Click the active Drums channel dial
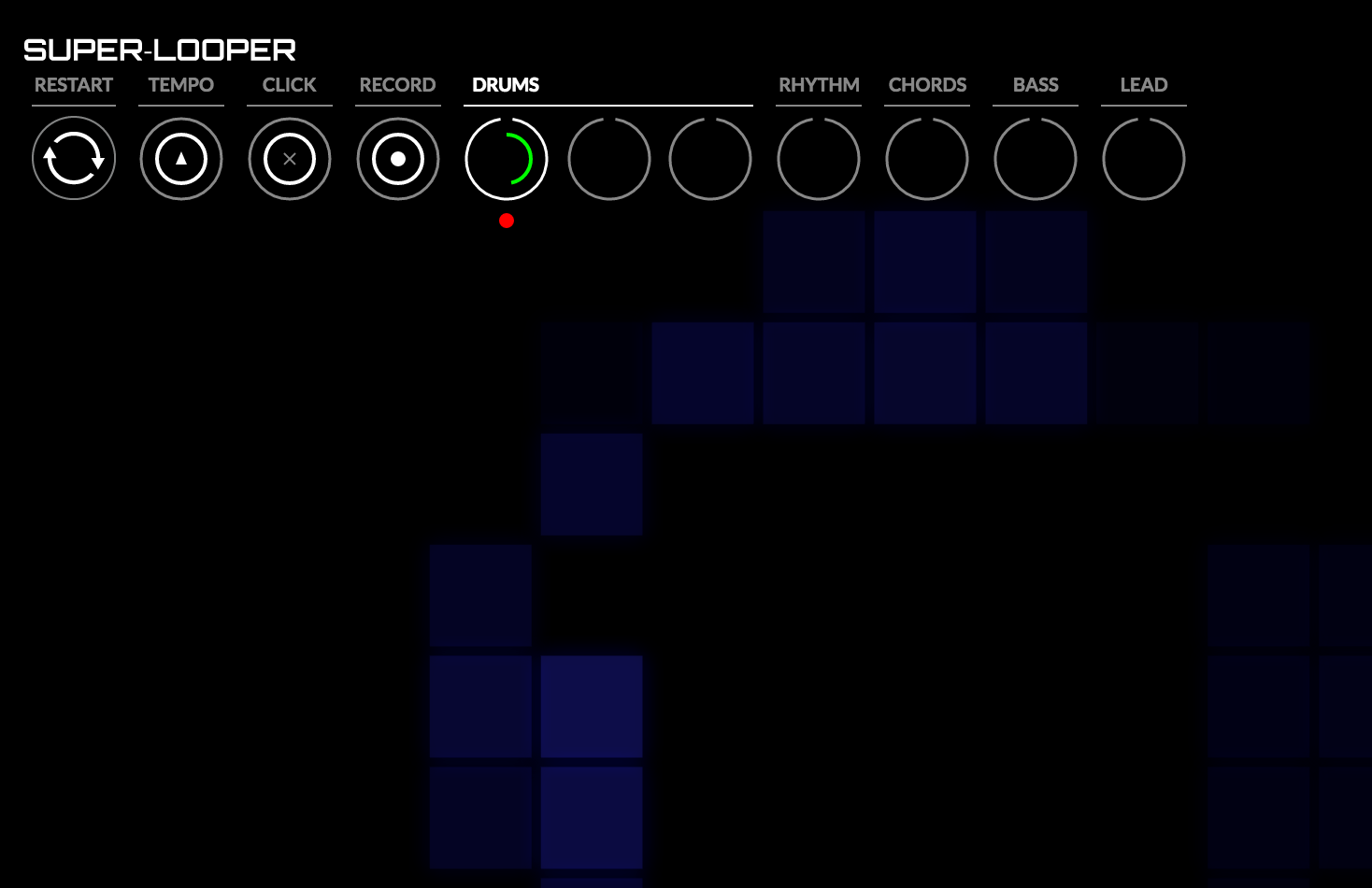The image size is (1372, 888). [506, 159]
